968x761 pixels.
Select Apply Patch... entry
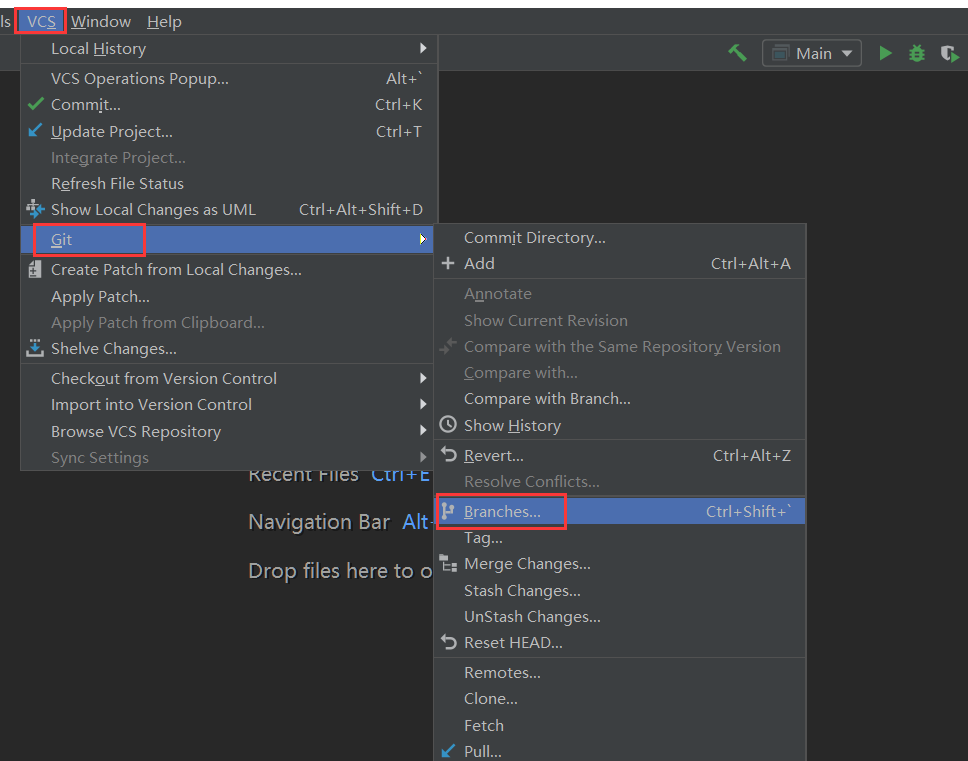pyautogui.click(x=229, y=297)
